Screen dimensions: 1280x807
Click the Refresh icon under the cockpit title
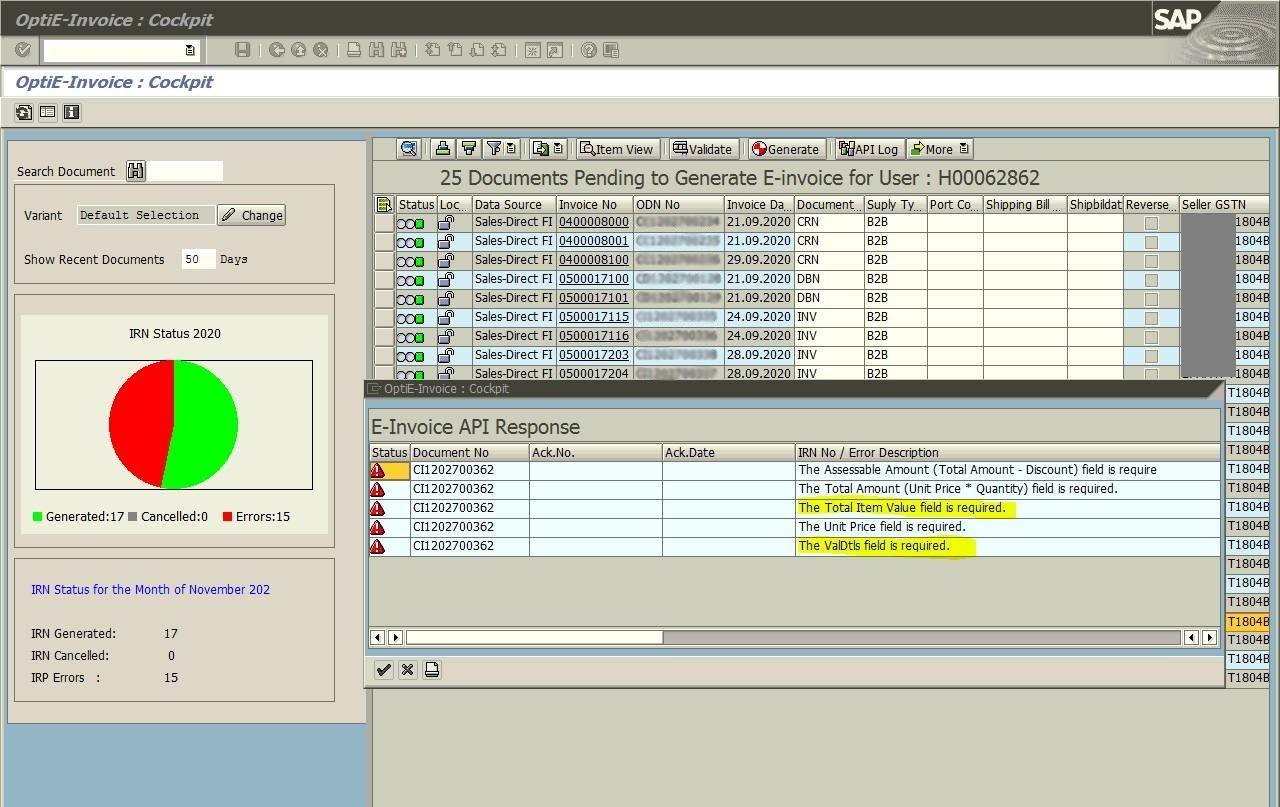coord(24,112)
